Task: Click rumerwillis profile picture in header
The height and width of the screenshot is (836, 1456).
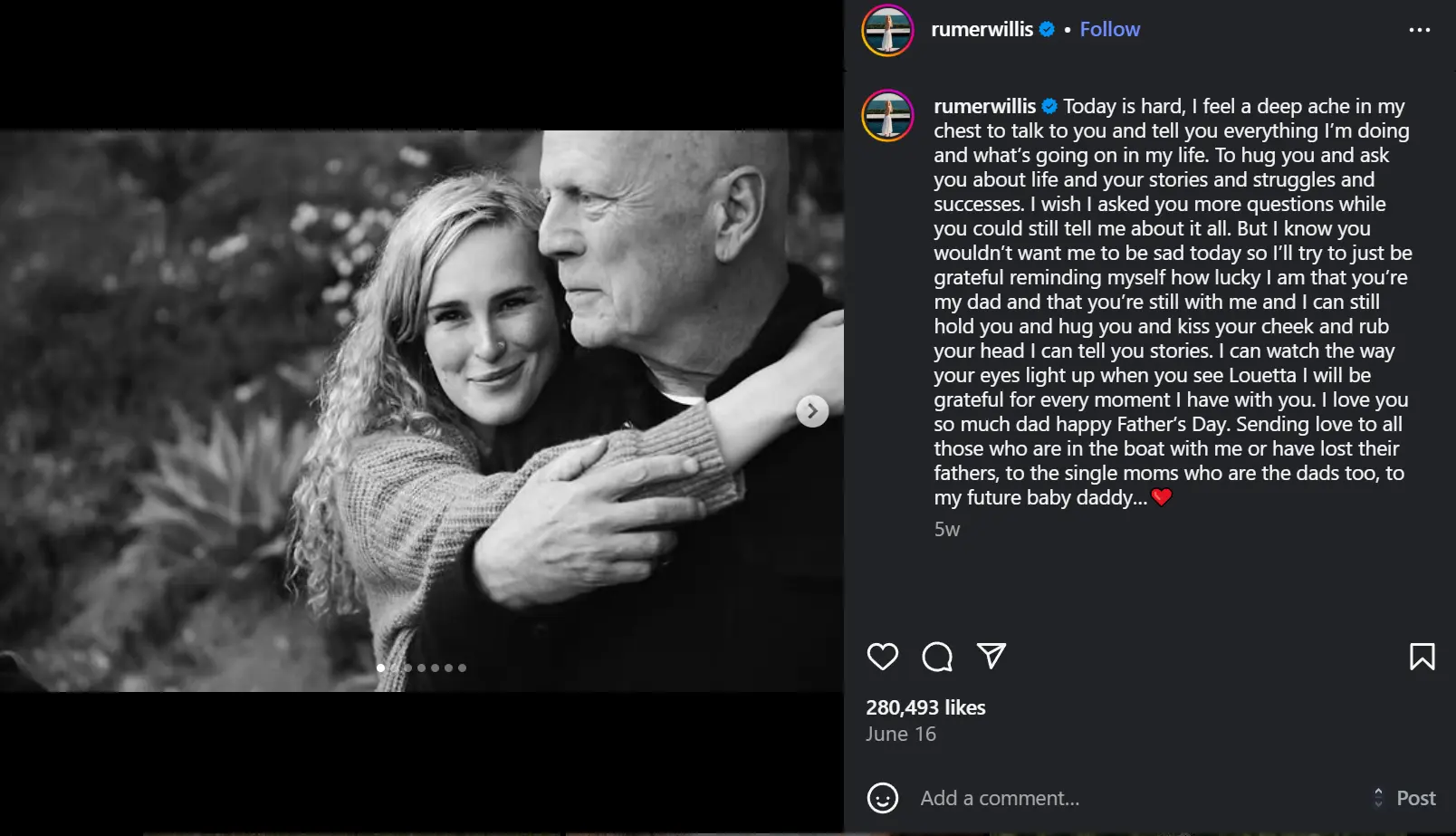Action: 888,30
